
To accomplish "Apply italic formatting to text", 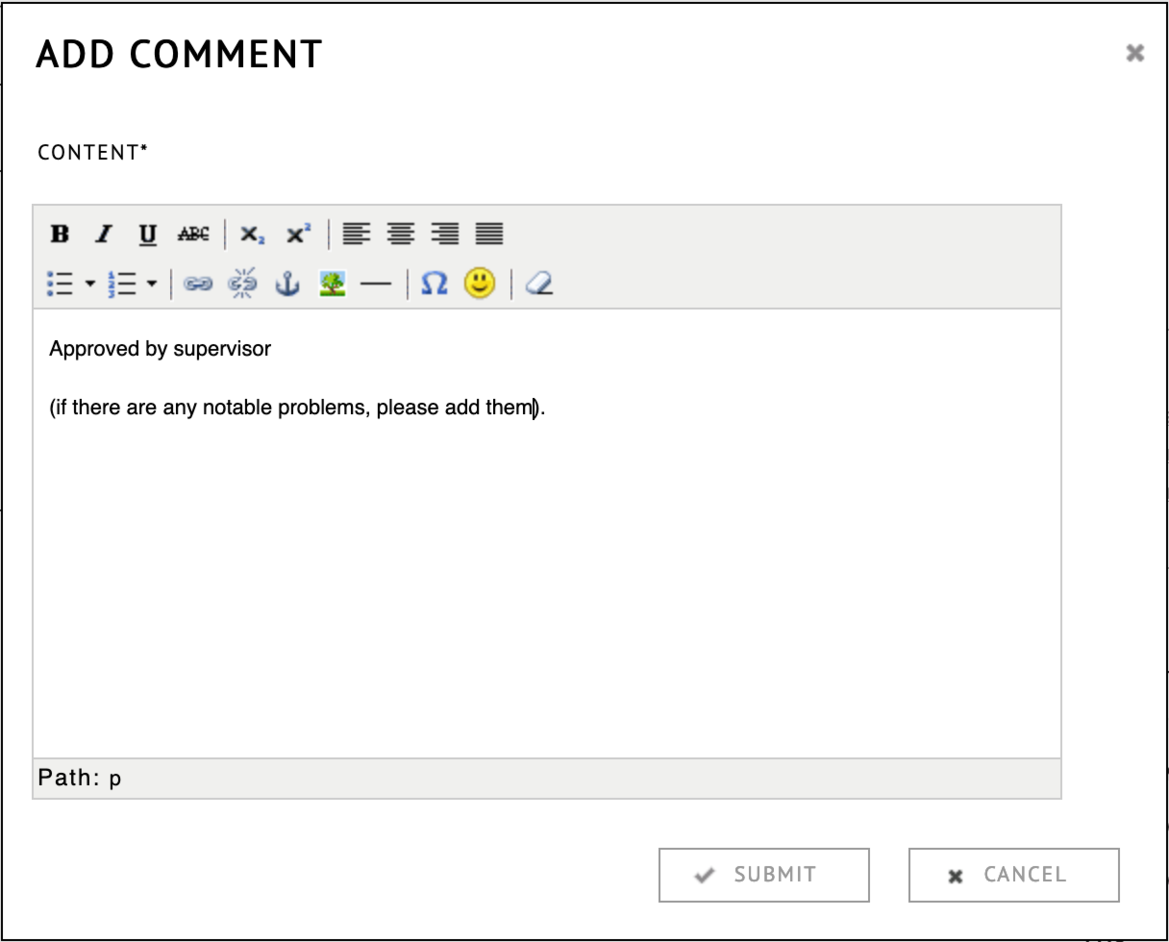I will (x=103, y=234).
